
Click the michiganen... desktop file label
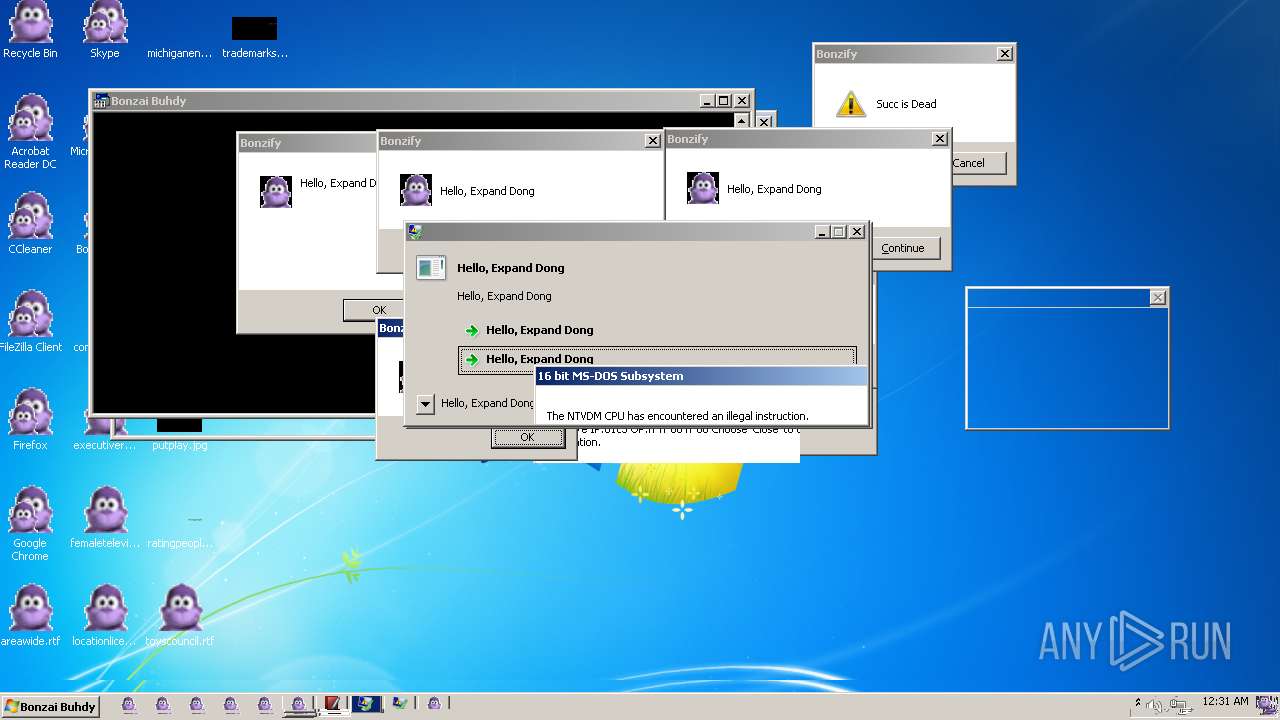pyautogui.click(x=179, y=53)
